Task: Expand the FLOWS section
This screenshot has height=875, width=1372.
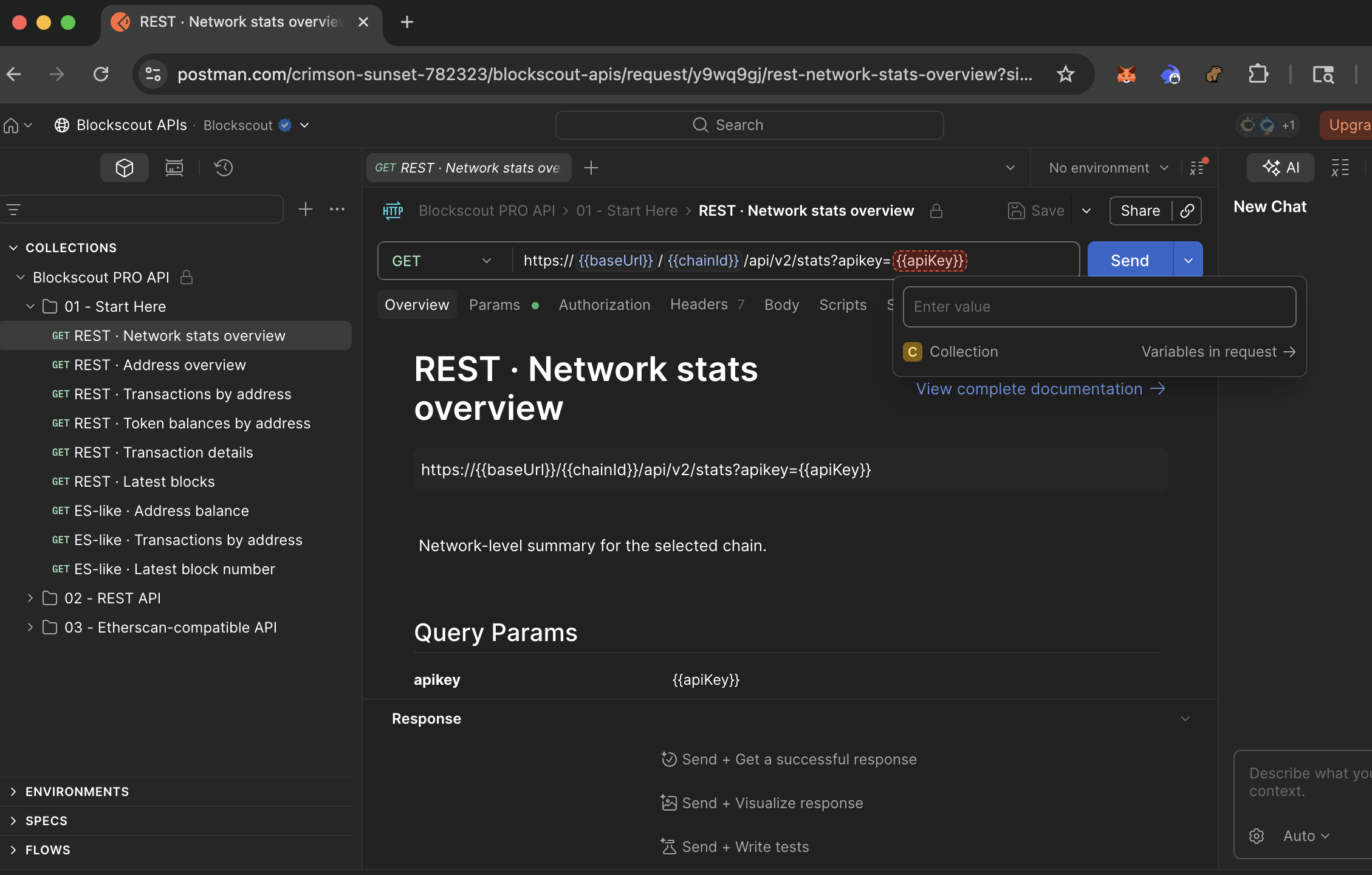Action: (13, 850)
